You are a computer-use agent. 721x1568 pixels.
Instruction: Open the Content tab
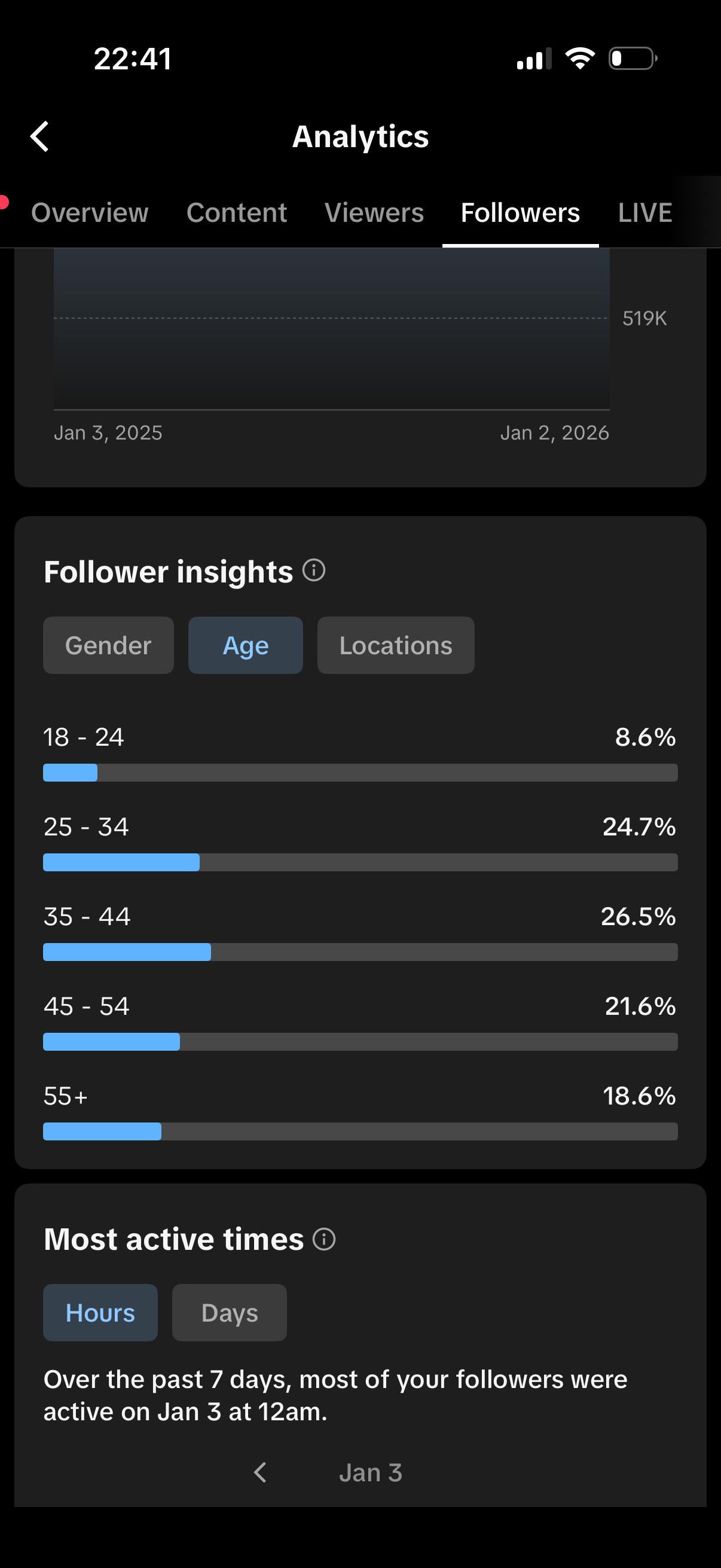point(237,213)
